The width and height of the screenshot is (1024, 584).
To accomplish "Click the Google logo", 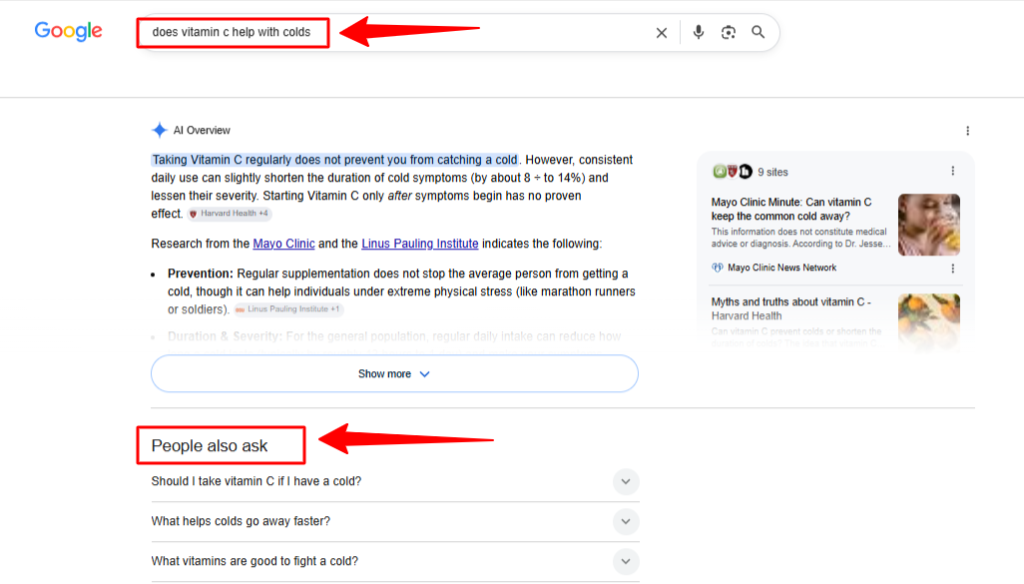I will pos(69,31).
